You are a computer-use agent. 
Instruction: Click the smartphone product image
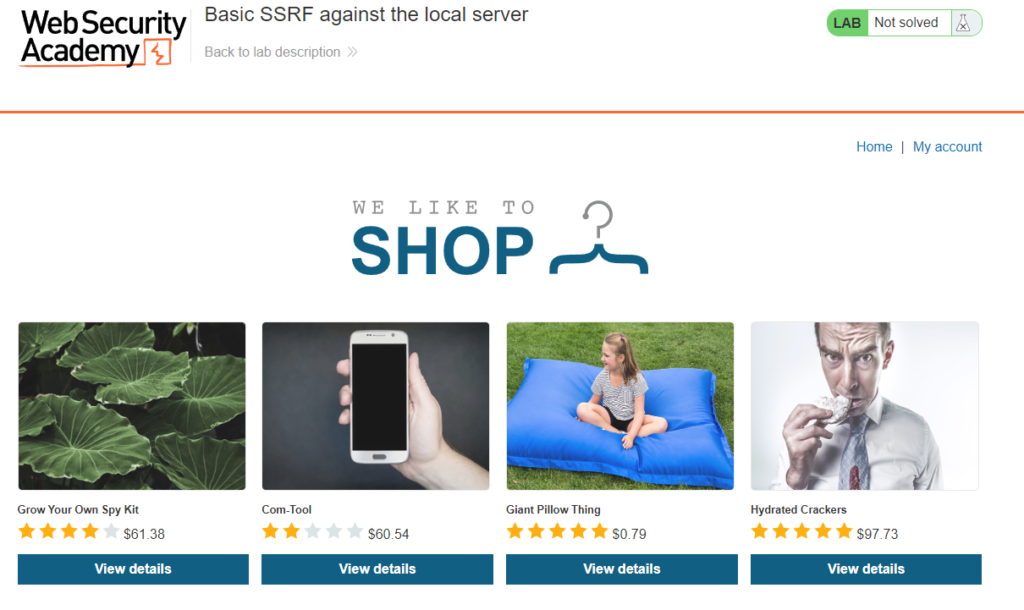(376, 406)
